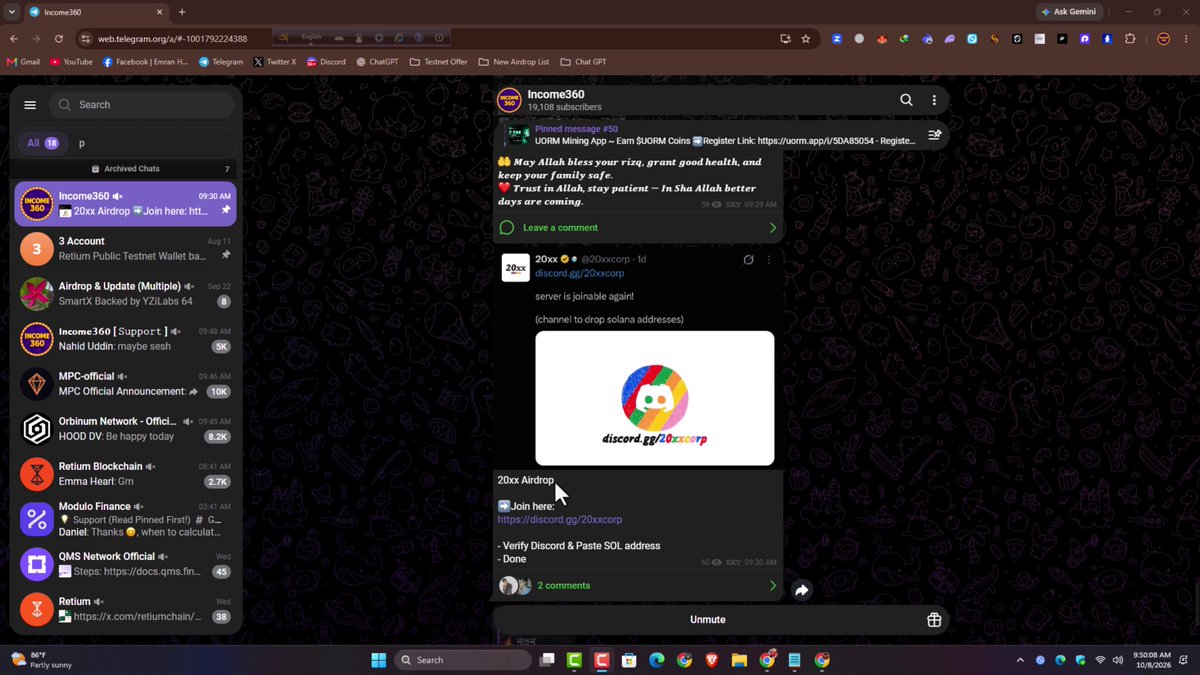Switch to the Income360 browser tab
Image resolution: width=1200 pixels, height=675 pixels.
(x=95, y=12)
